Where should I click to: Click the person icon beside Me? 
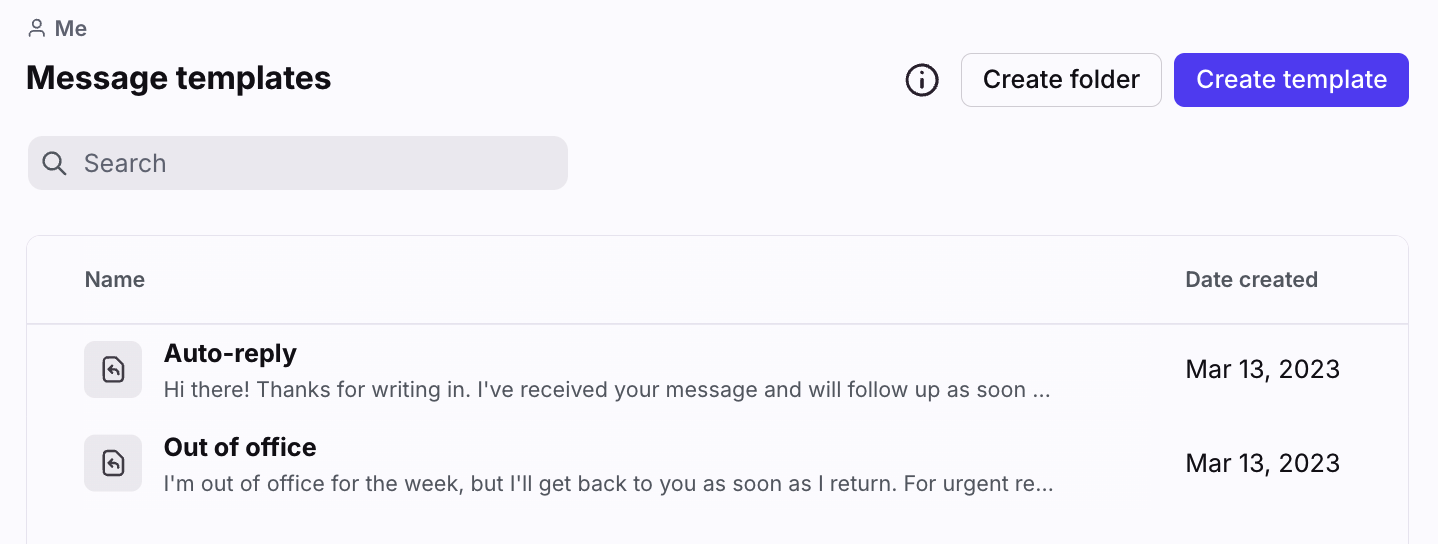(x=37, y=29)
